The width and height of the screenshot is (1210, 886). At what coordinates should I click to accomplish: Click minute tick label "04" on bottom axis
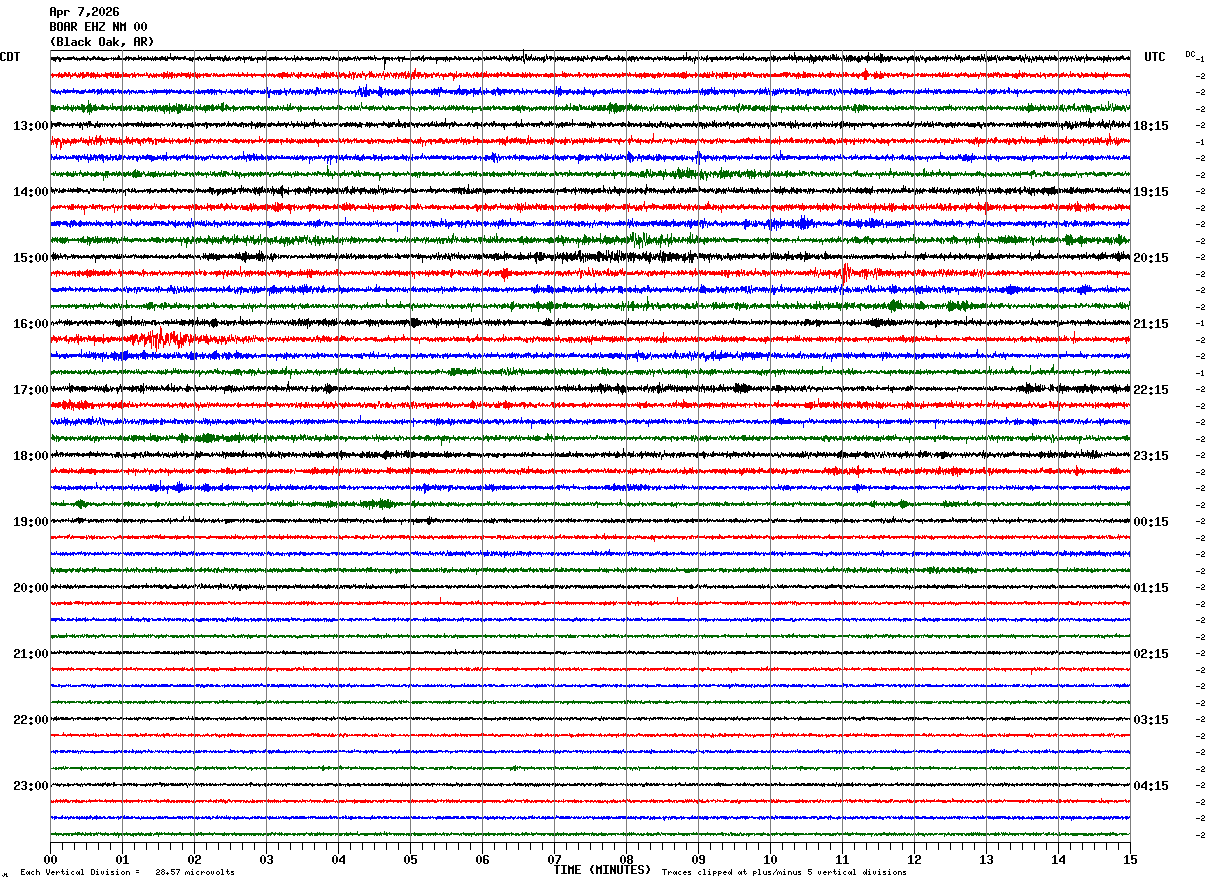pos(338,859)
